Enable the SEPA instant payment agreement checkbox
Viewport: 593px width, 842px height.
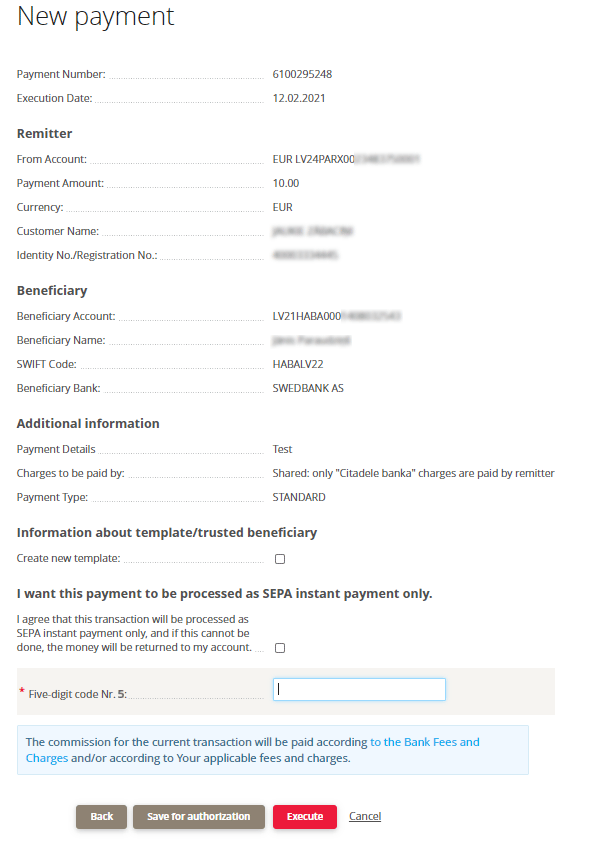pos(280,648)
